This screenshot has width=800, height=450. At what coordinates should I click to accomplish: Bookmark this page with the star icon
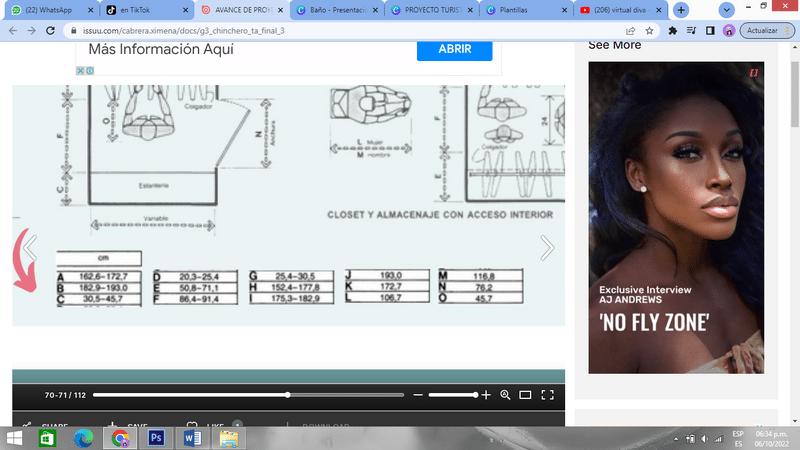click(x=649, y=31)
